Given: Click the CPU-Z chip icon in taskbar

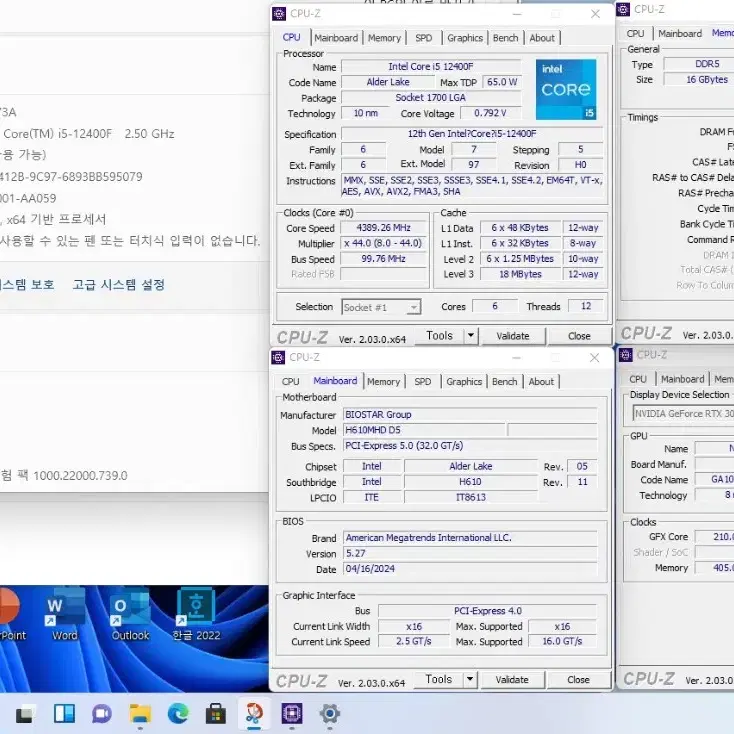Looking at the screenshot, I should 292,713.
